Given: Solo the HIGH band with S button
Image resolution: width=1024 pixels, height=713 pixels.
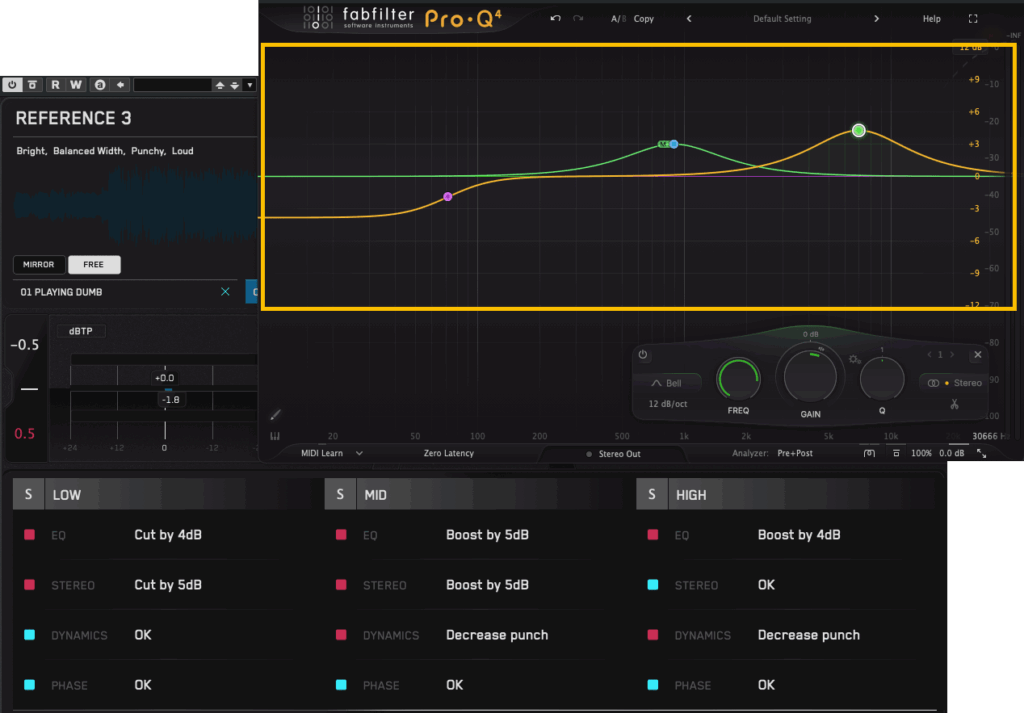Looking at the screenshot, I should point(651,494).
